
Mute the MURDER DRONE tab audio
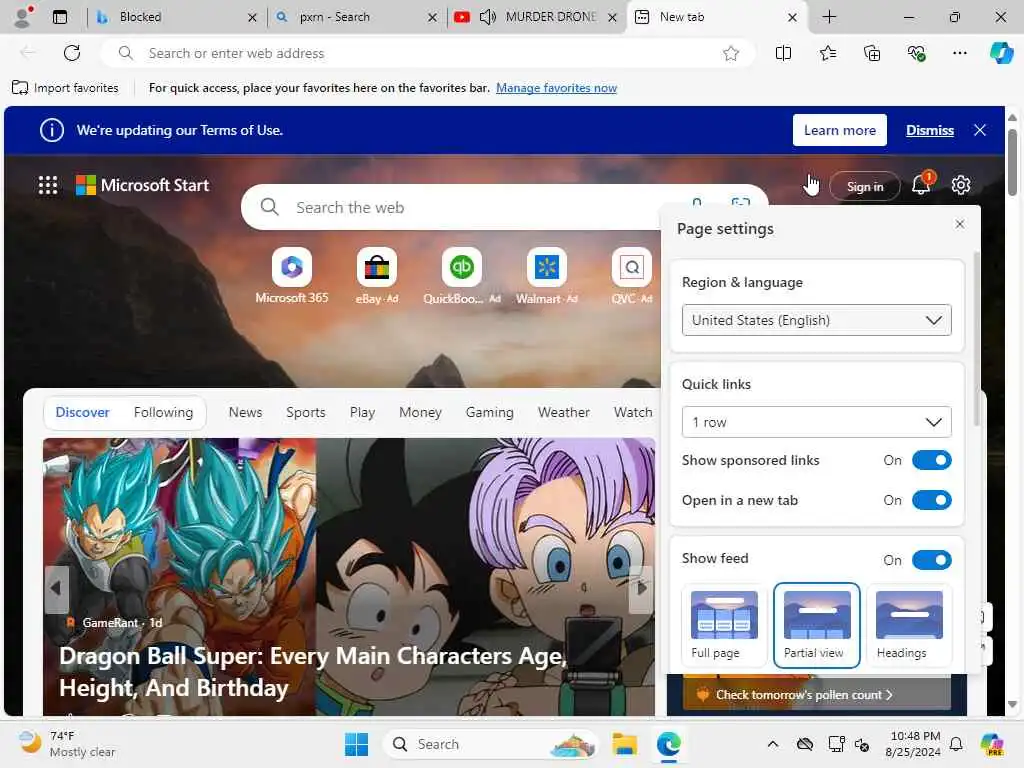488,17
